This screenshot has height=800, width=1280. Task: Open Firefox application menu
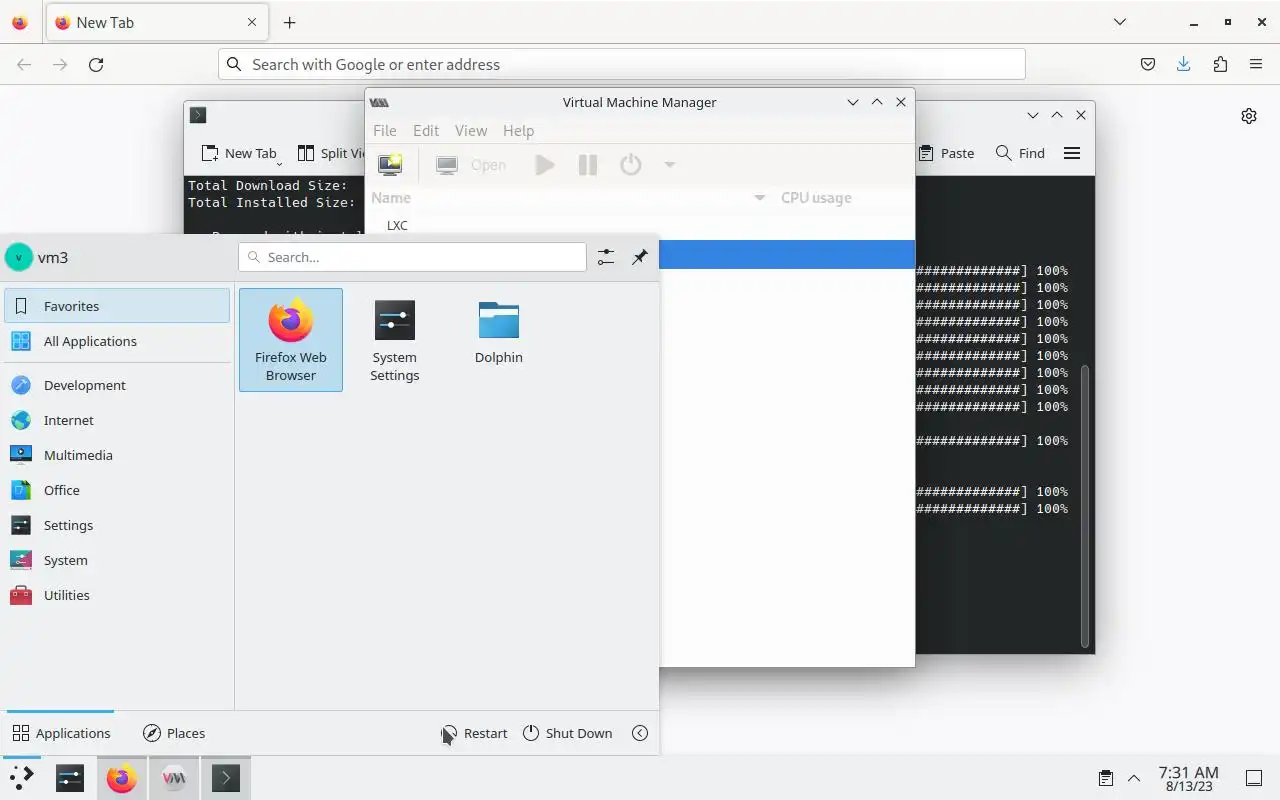coord(1256,64)
